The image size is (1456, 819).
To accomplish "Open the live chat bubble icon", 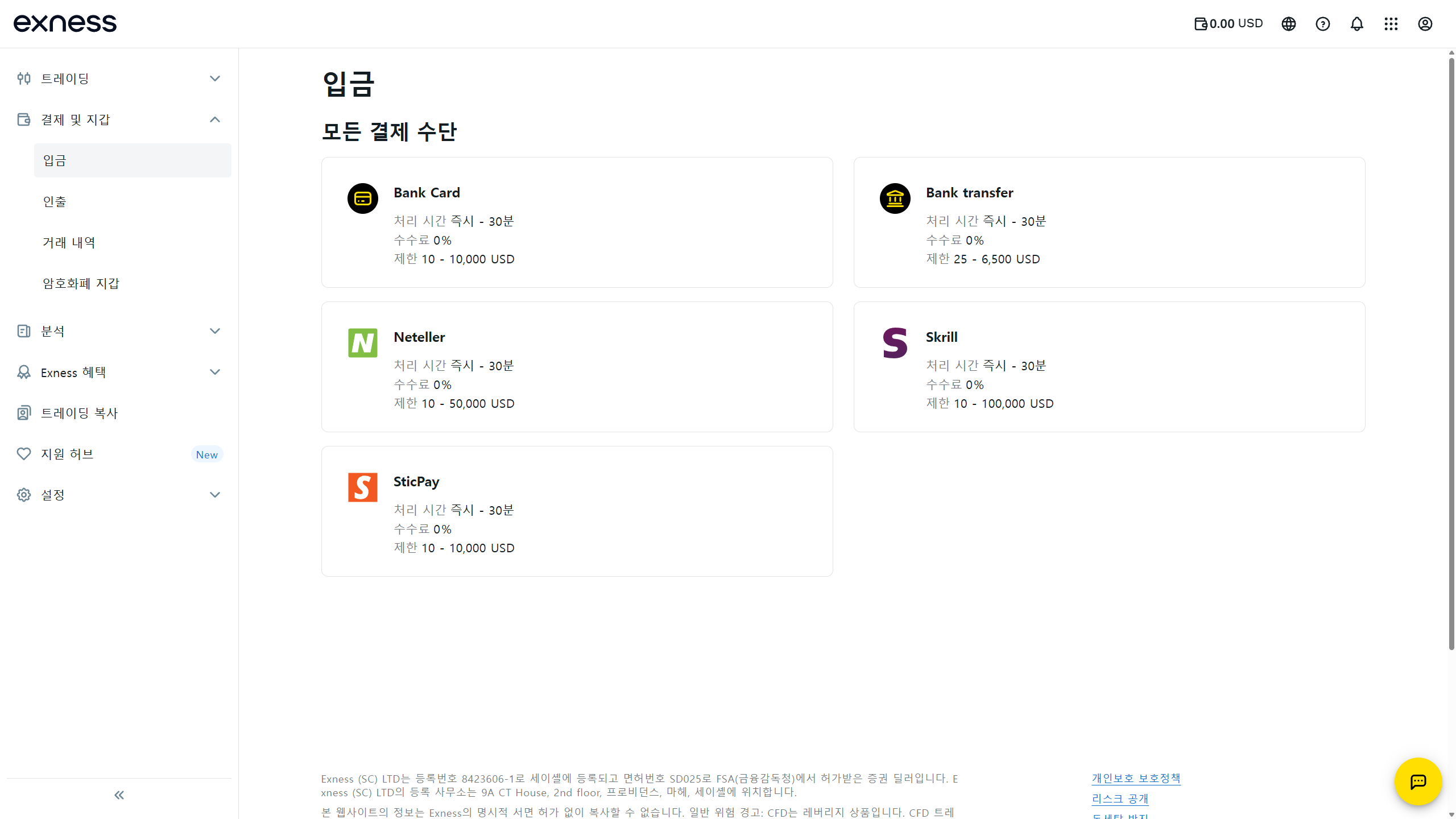I will [1418, 781].
